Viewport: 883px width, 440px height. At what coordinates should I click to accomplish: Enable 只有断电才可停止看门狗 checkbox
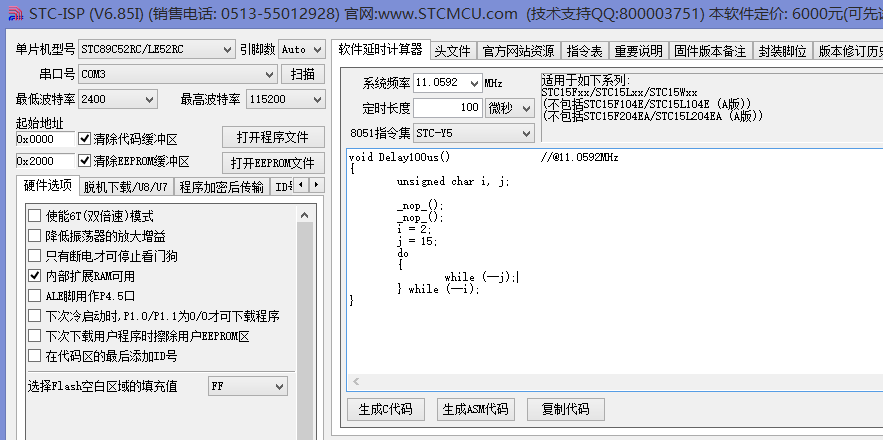tap(35, 256)
